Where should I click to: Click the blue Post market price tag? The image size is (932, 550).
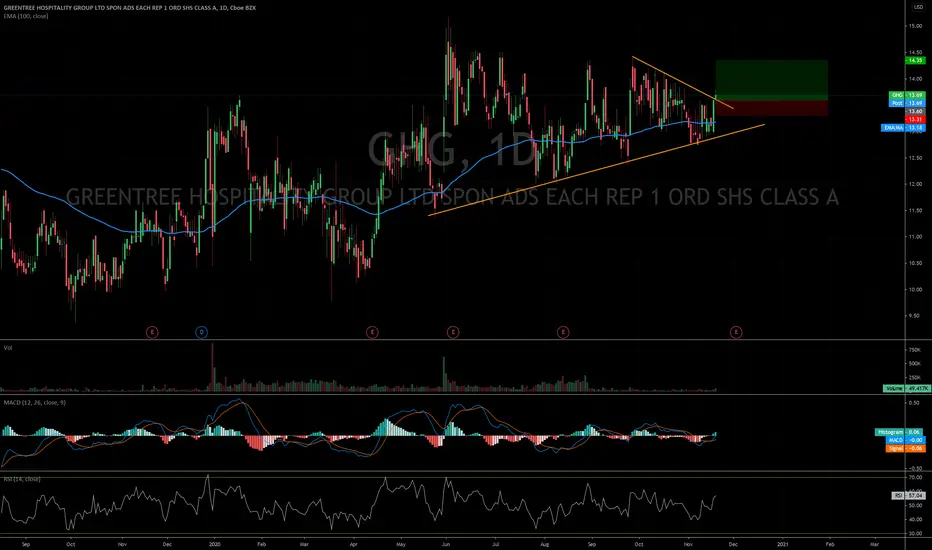907,103
